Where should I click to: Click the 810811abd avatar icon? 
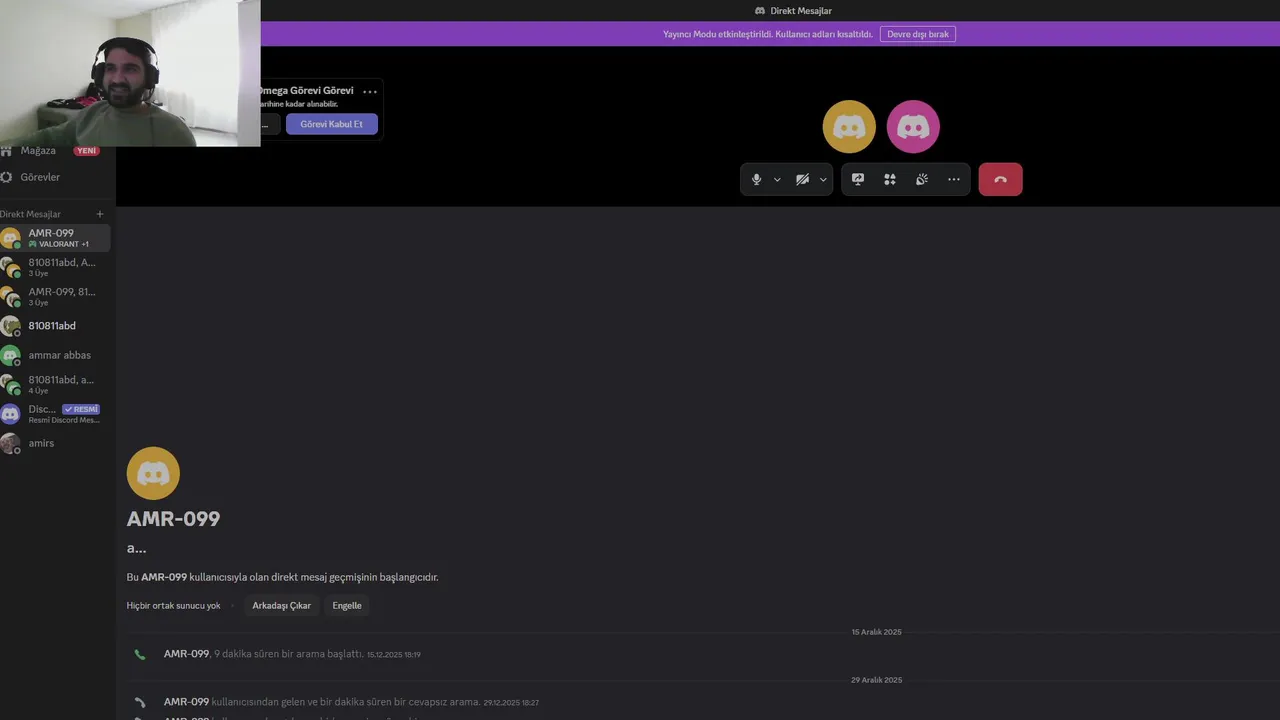[x=10, y=326]
